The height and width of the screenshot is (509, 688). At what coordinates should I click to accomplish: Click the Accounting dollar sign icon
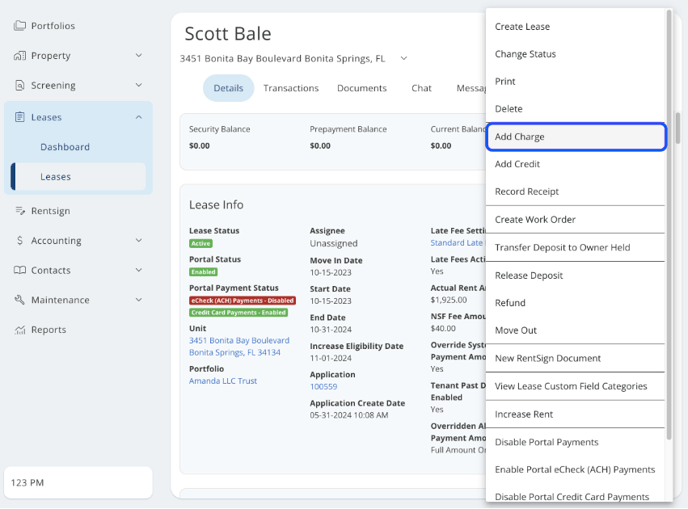click(x=20, y=241)
